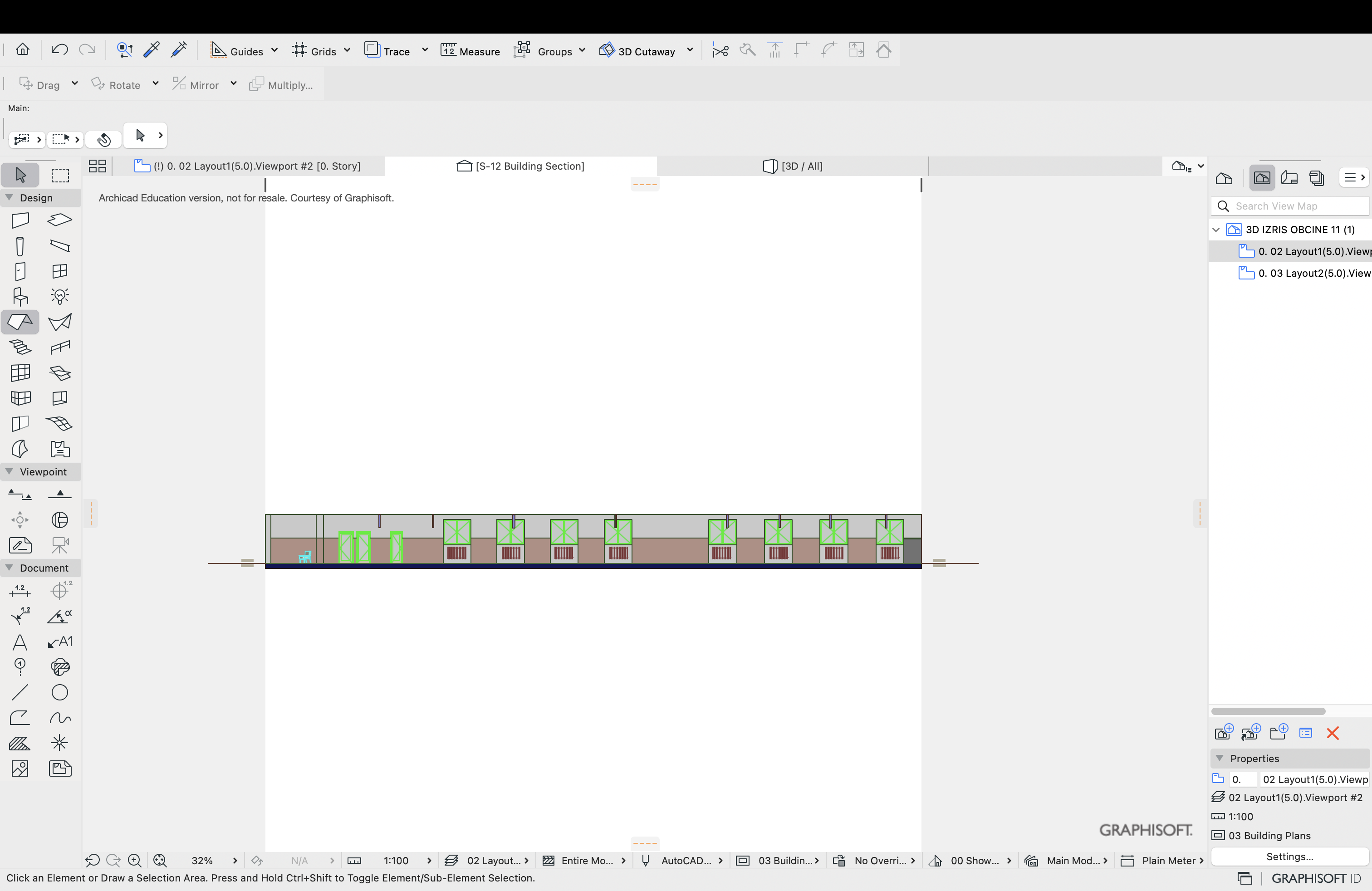This screenshot has width=1372, height=891.
Task: Select the Circle drawing tool
Action: coord(60,692)
